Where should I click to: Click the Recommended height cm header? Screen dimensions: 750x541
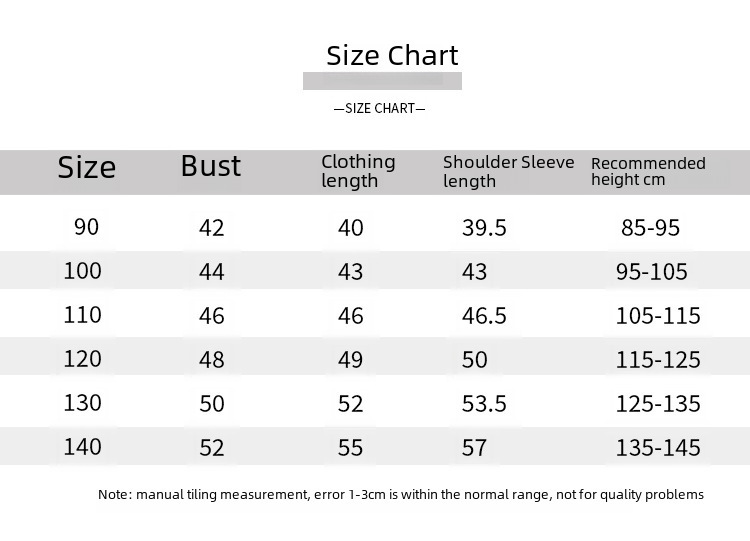(x=648, y=171)
